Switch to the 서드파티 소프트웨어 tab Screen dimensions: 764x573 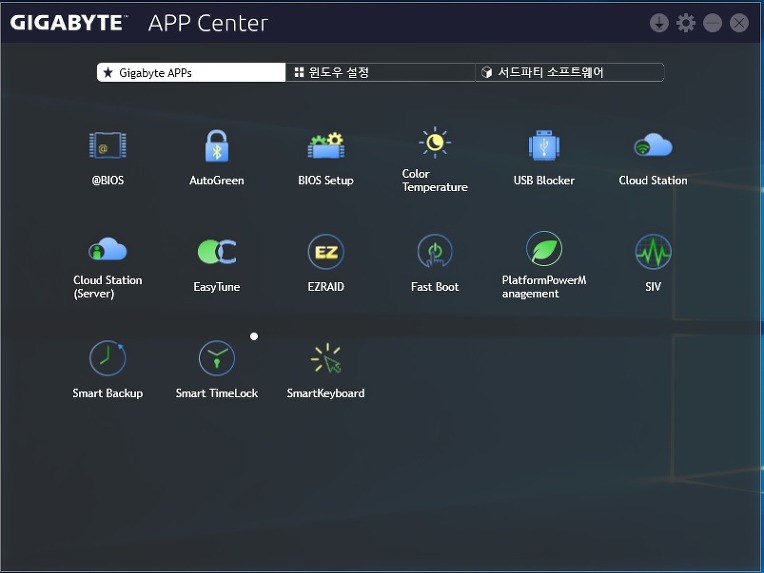tap(570, 73)
